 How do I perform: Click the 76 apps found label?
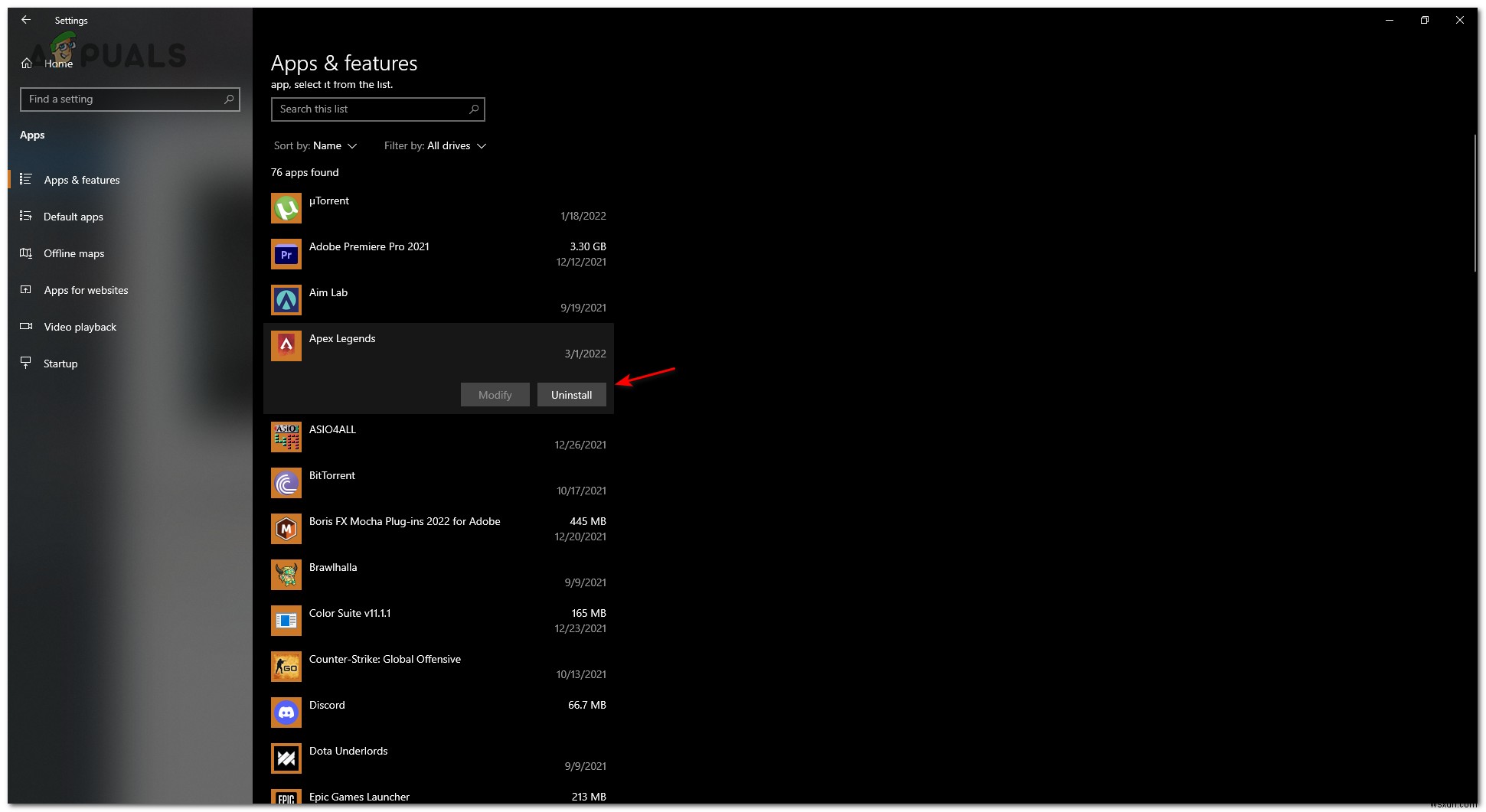[305, 172]
